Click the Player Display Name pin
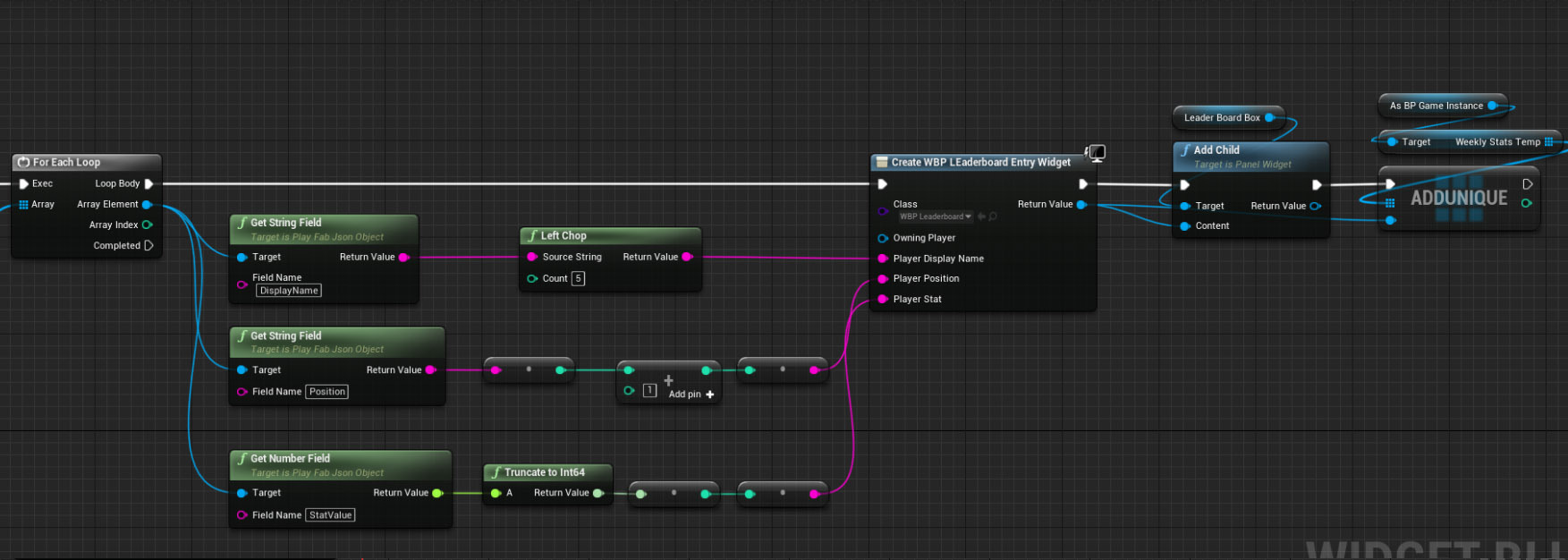 pyautogui.click(x=883, y=259)
